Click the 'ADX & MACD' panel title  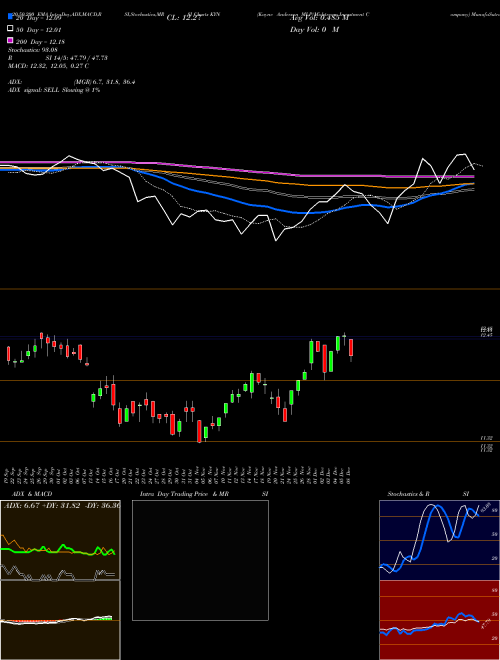point(32,494)
